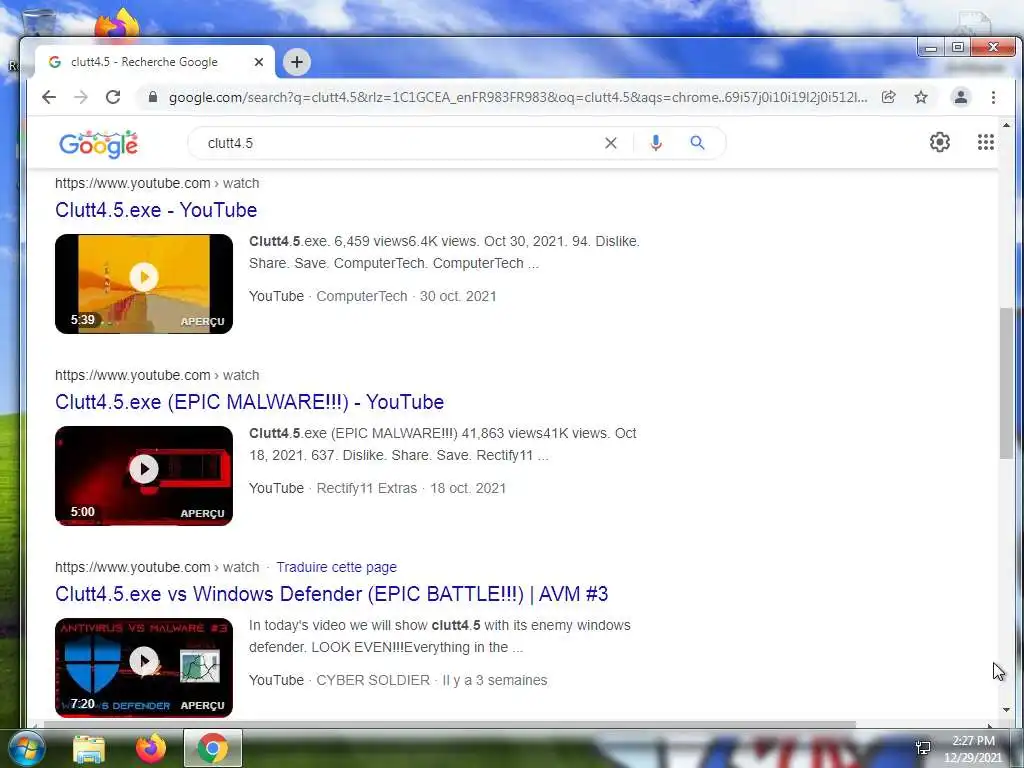Start voice search with the microphone icon
The image size is (1024, 768).
[656, 143]
